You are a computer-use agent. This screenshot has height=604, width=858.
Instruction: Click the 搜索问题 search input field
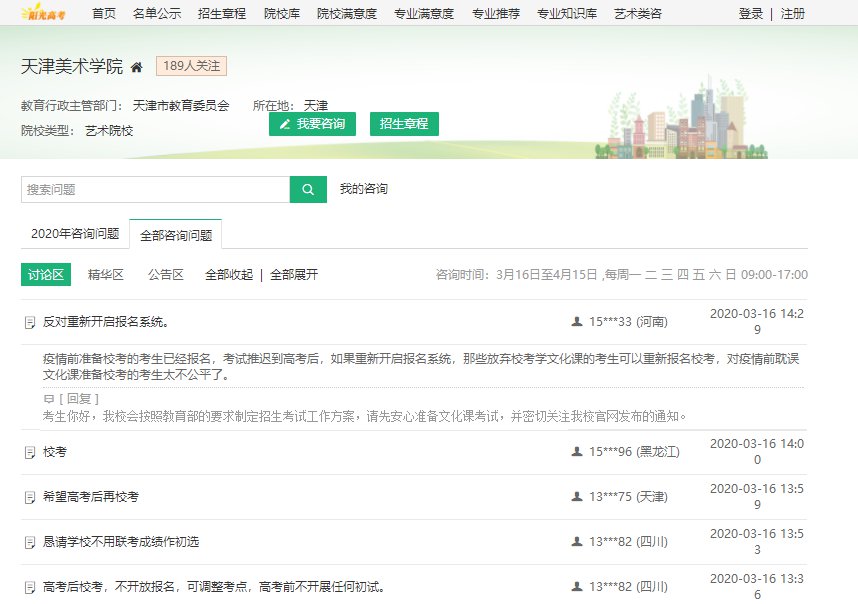[155, 190]
